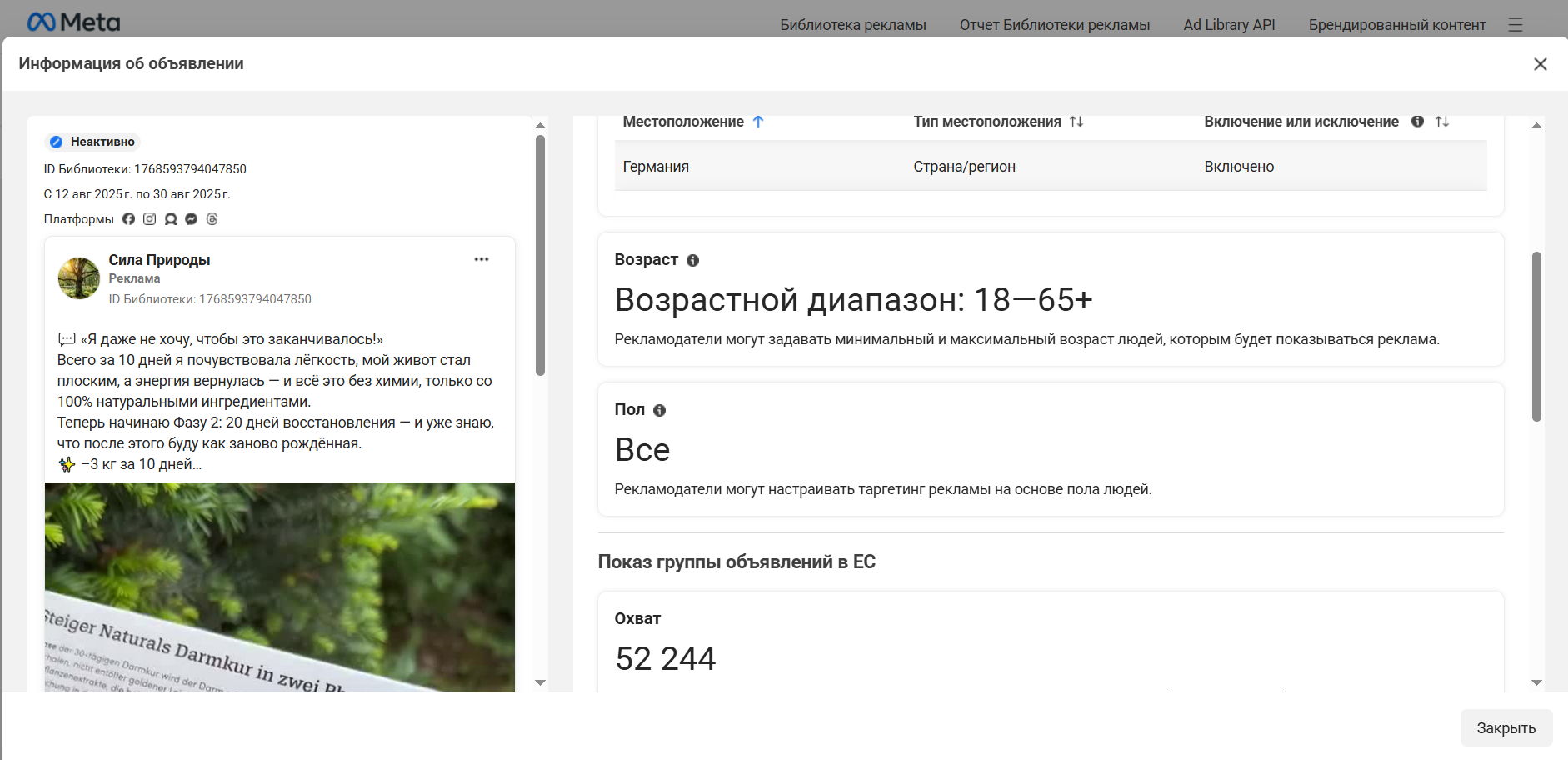Image resolution: width=1568 pixels, height=760 pixels.
Task: Open the Ad Library API link
Action: [x=1228, y=25]
